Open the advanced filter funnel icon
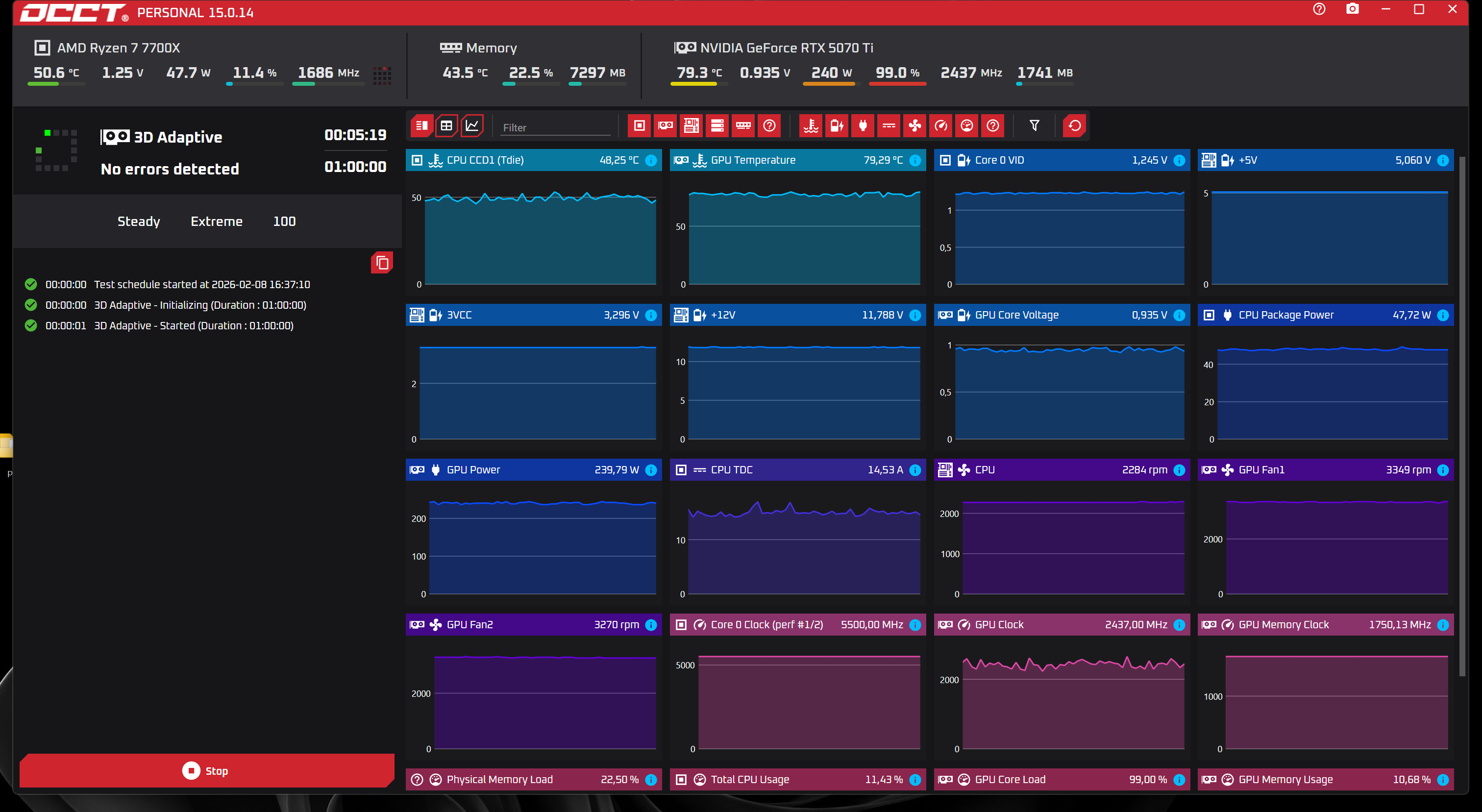 point(1035,125)
